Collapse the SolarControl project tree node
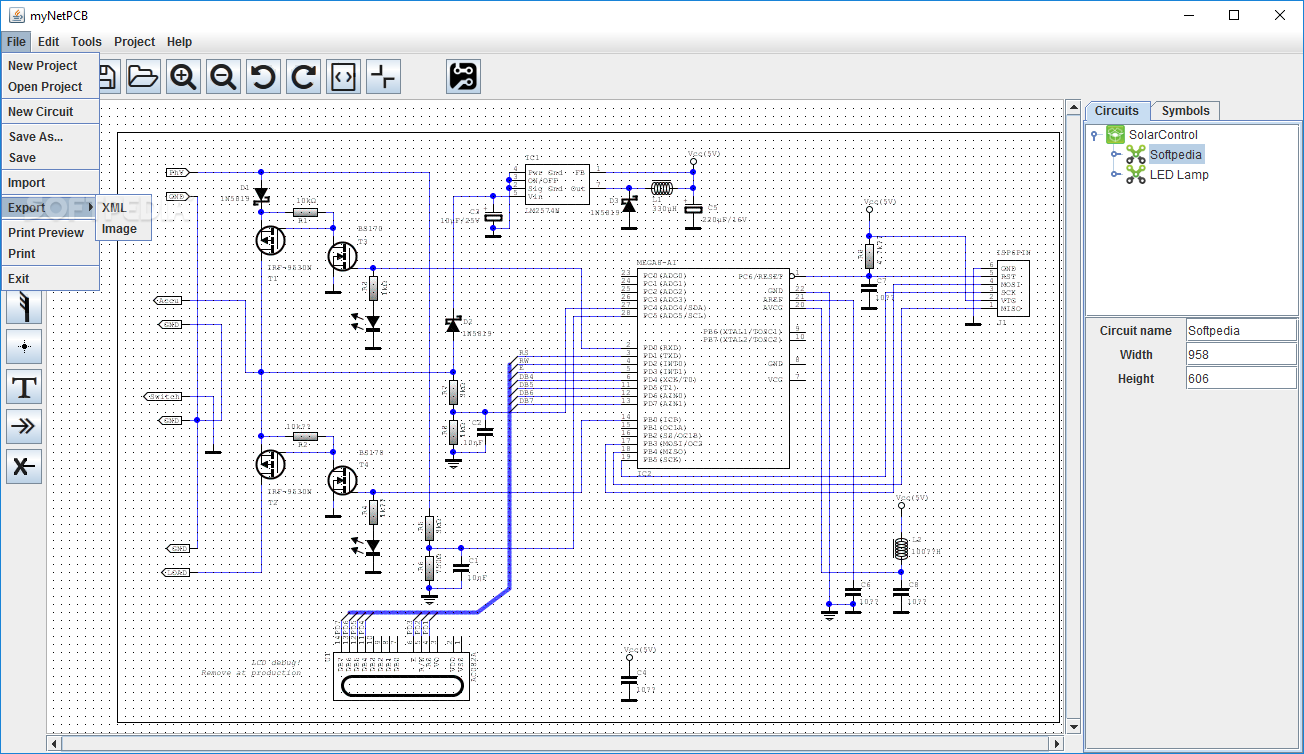Screen dimensions: 1304x754 pos(1095,135)
